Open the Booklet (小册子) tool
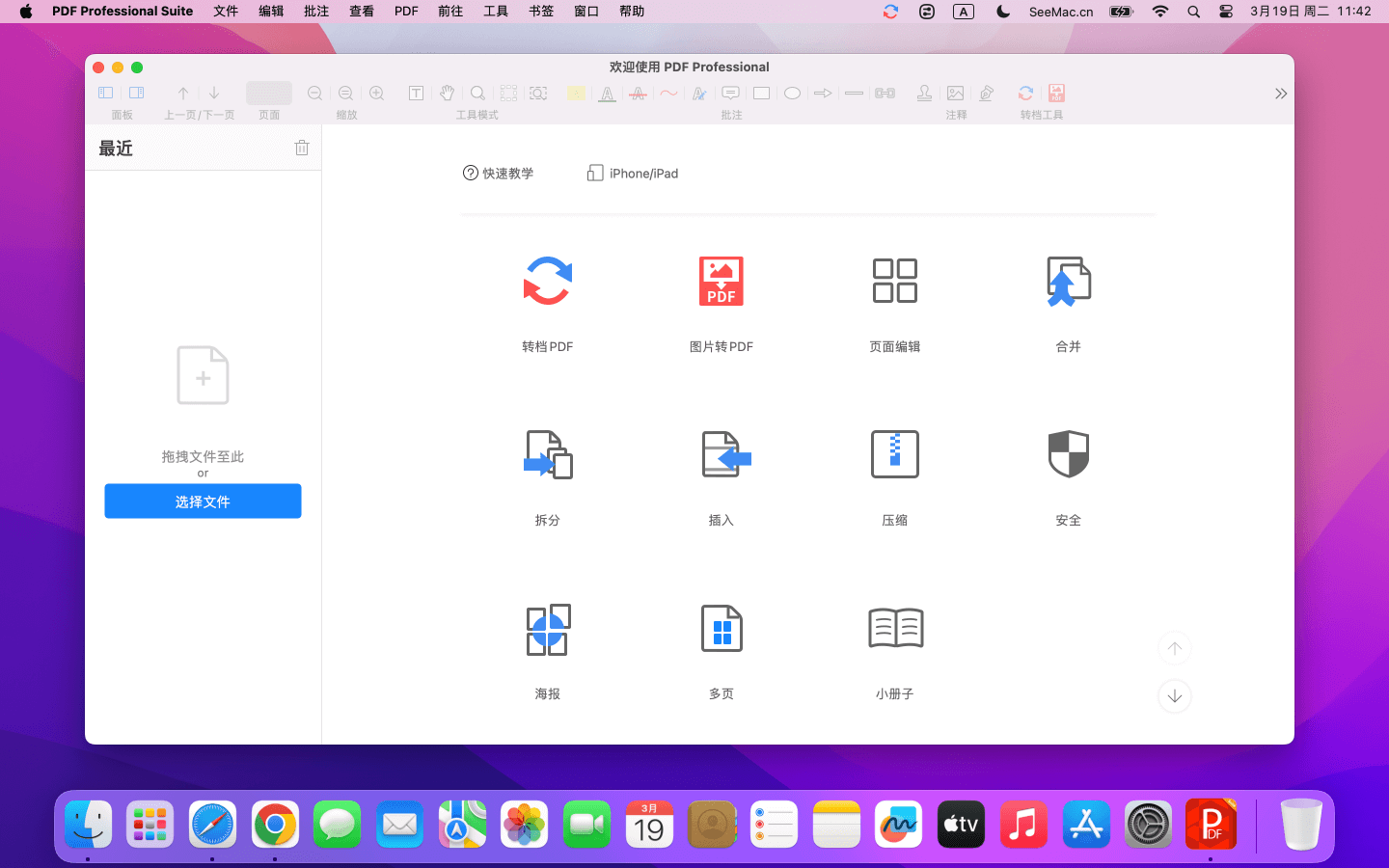This screenshot has height=868, width=1389. (x=894, y=629)
